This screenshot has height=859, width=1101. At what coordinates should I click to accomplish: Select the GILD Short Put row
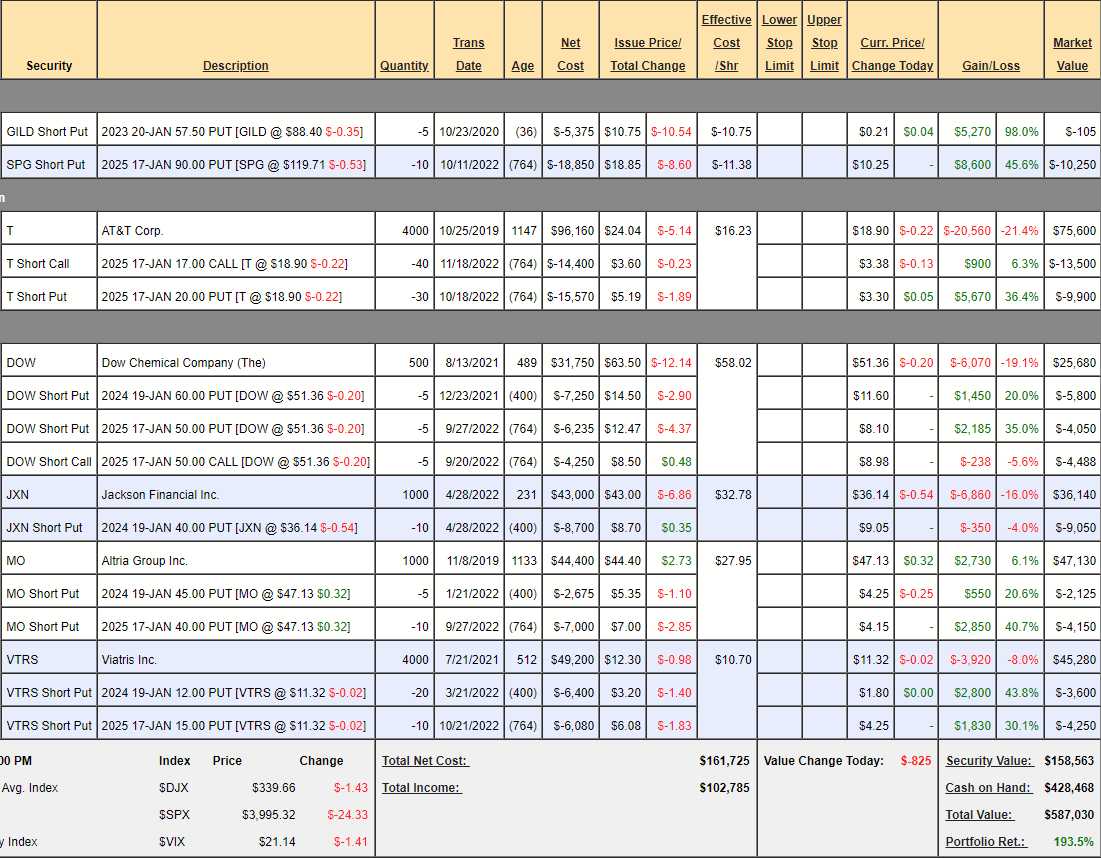coord(47,132)
